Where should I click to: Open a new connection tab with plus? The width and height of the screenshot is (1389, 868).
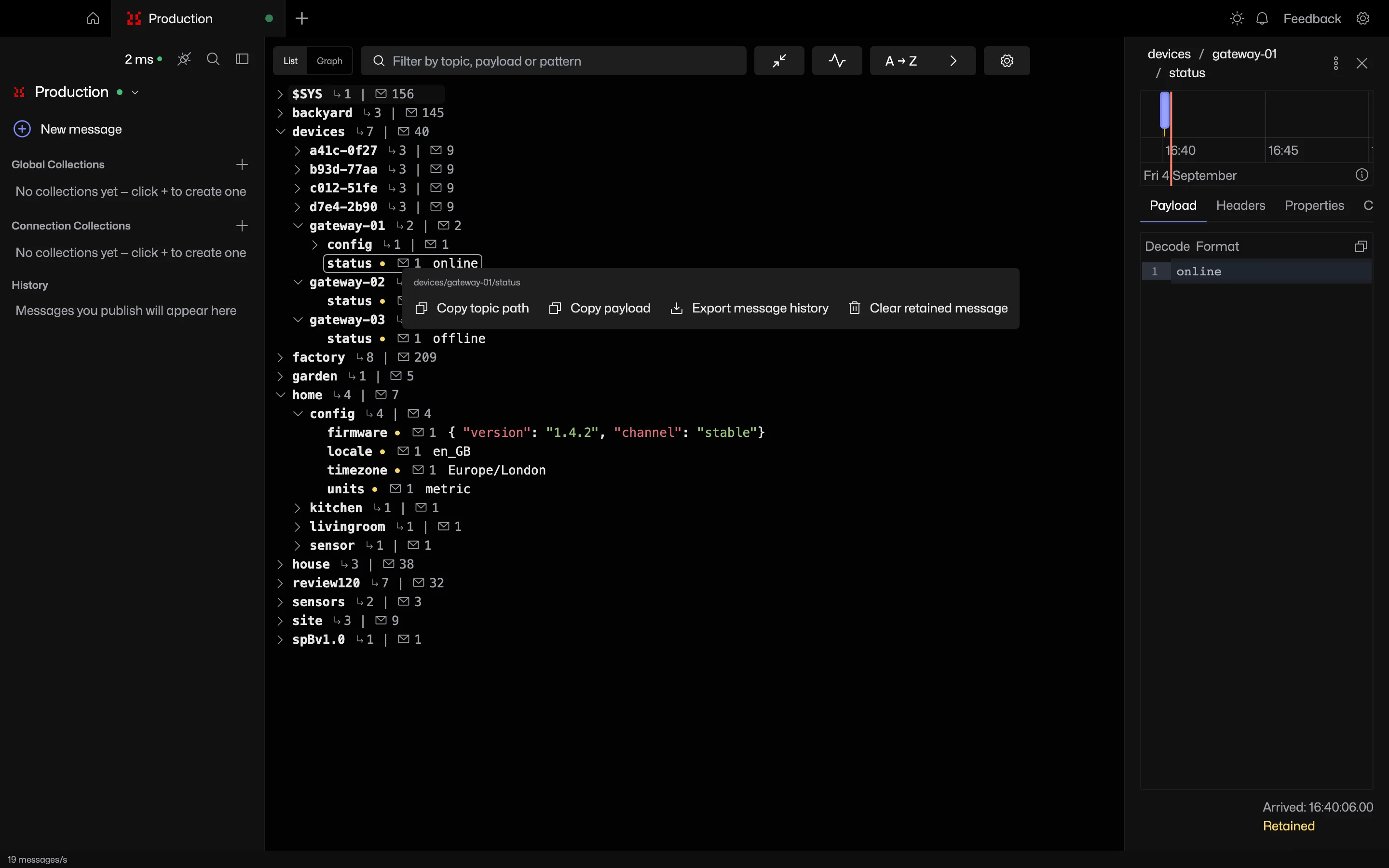[x=302, y=18]
